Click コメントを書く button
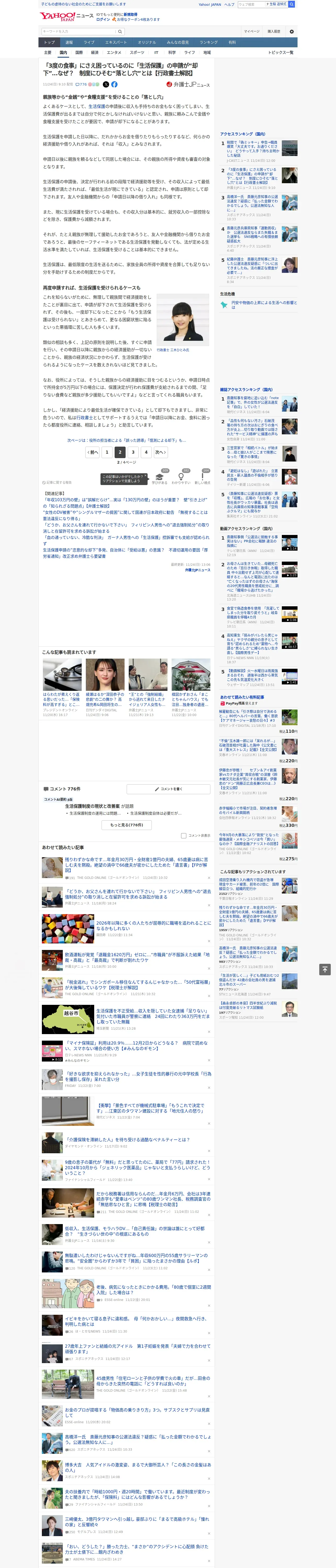Image resolution: width=336 pixels, height=1568 pixels. (168, 789)
